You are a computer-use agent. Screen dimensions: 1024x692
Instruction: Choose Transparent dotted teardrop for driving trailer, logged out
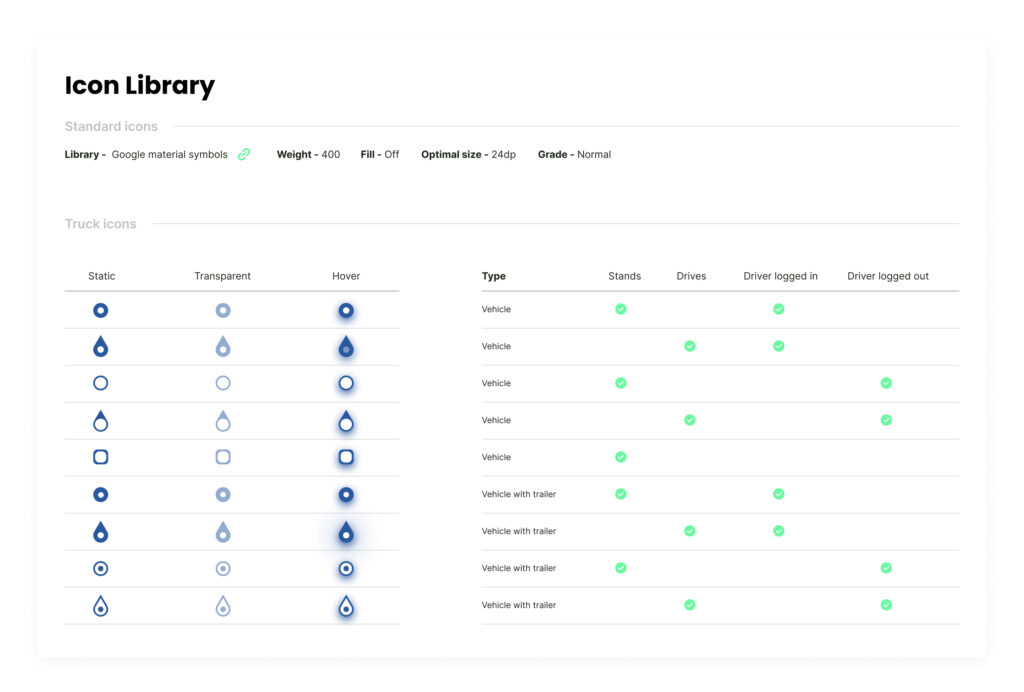point(223,606)
